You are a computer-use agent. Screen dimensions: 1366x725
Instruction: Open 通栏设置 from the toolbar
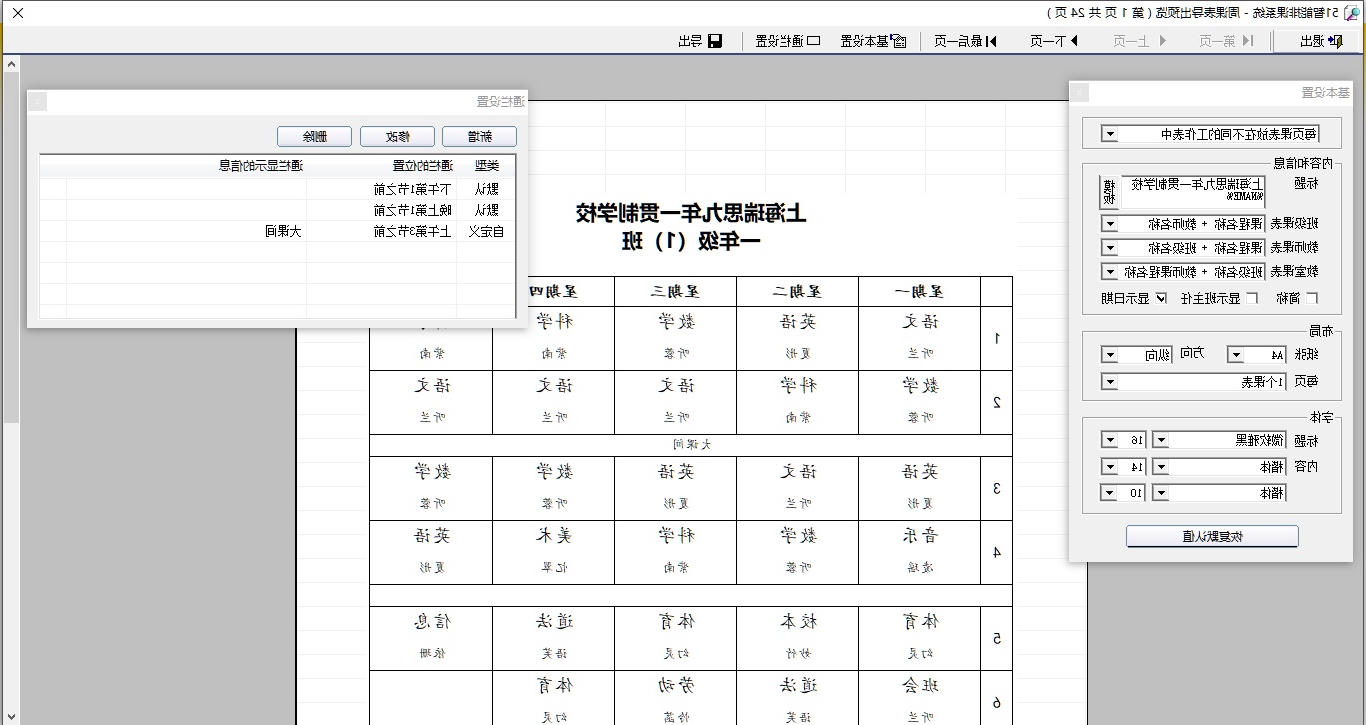(787, 41)
